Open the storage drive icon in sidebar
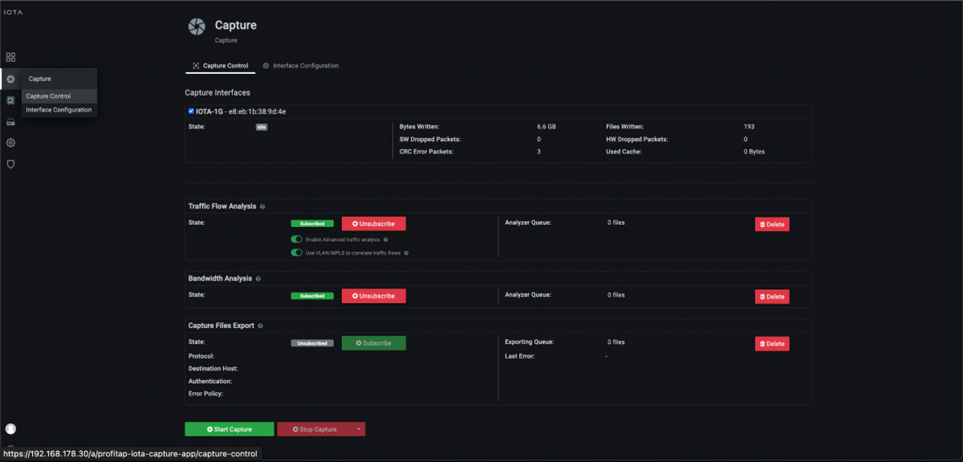Screen dimensions: 963x462 click(11, 122)
